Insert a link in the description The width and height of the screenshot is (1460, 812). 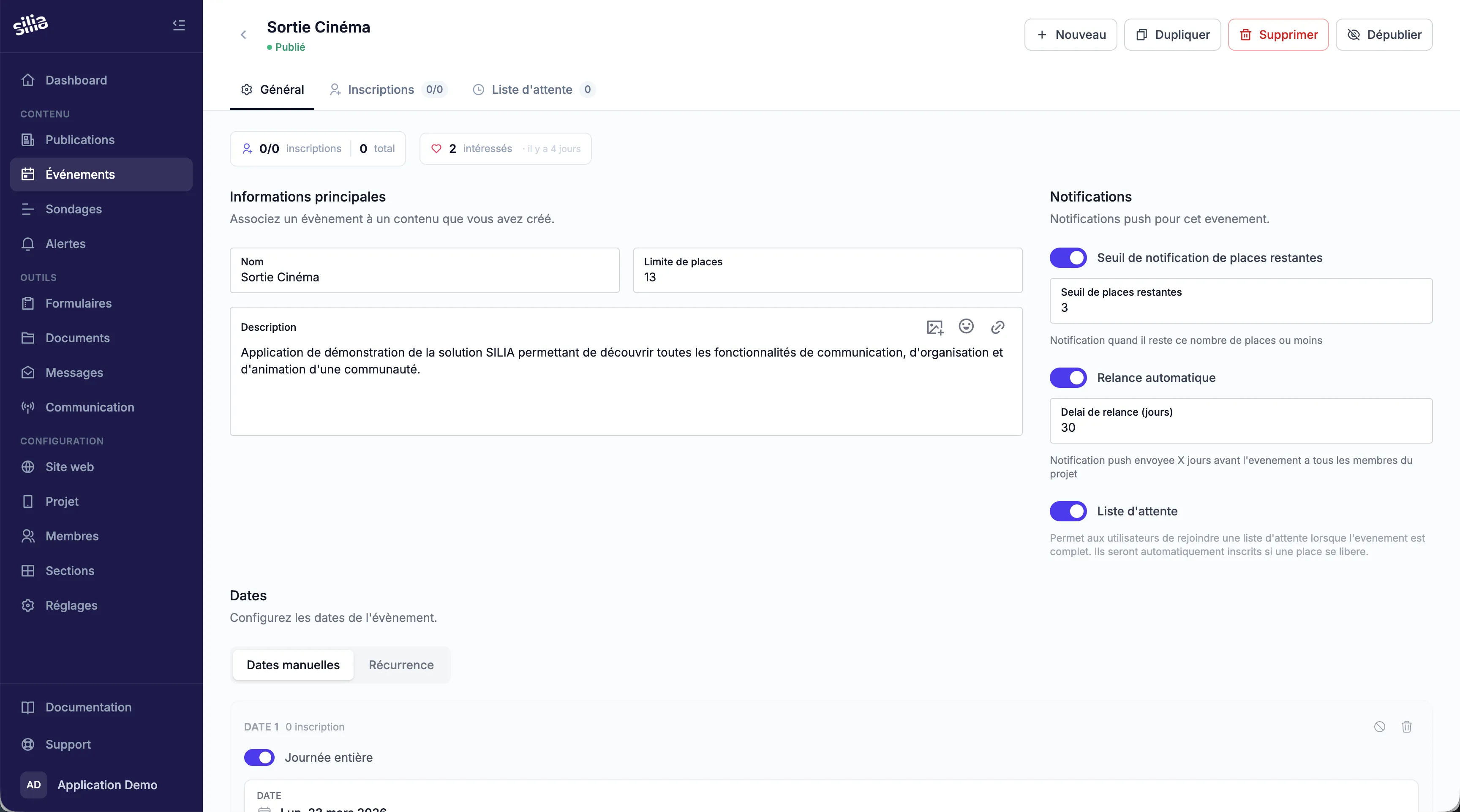point(998,327)
